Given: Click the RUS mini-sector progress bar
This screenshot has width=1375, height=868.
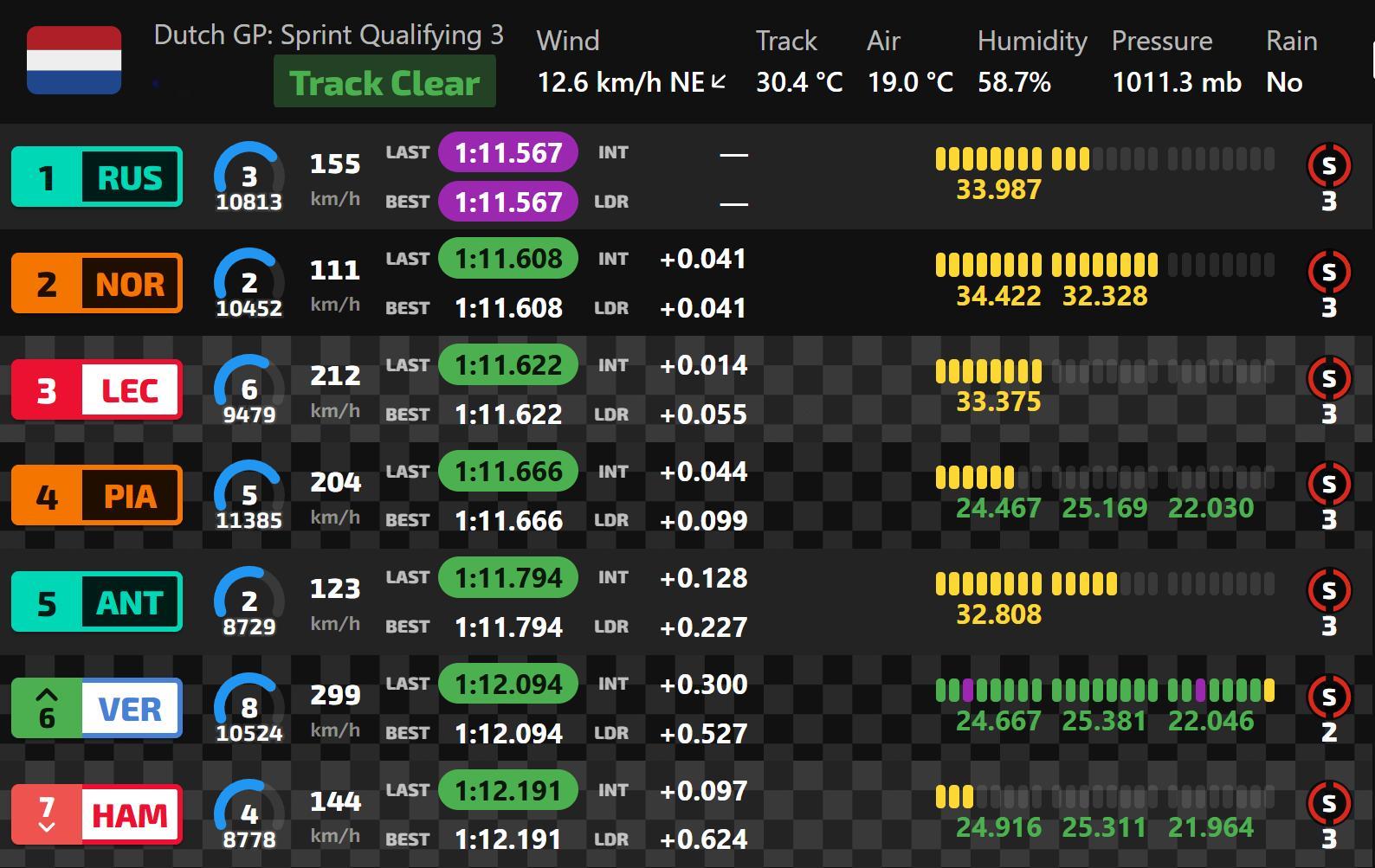Looking at the screenshot, I should [1105, 158].
